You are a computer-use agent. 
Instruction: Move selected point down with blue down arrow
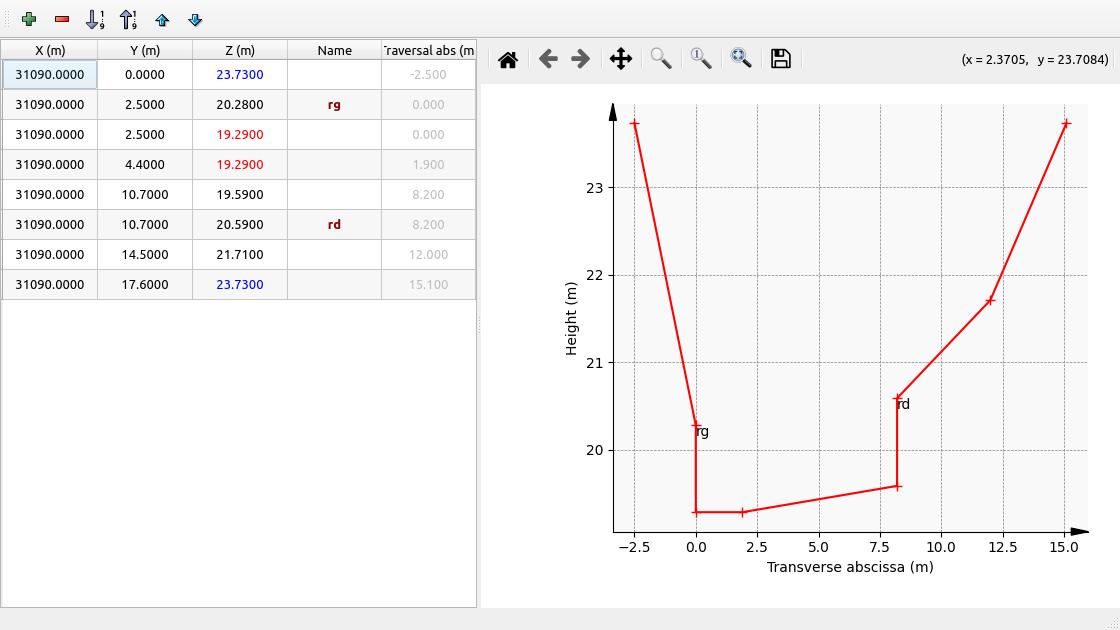tap(195, 19)
